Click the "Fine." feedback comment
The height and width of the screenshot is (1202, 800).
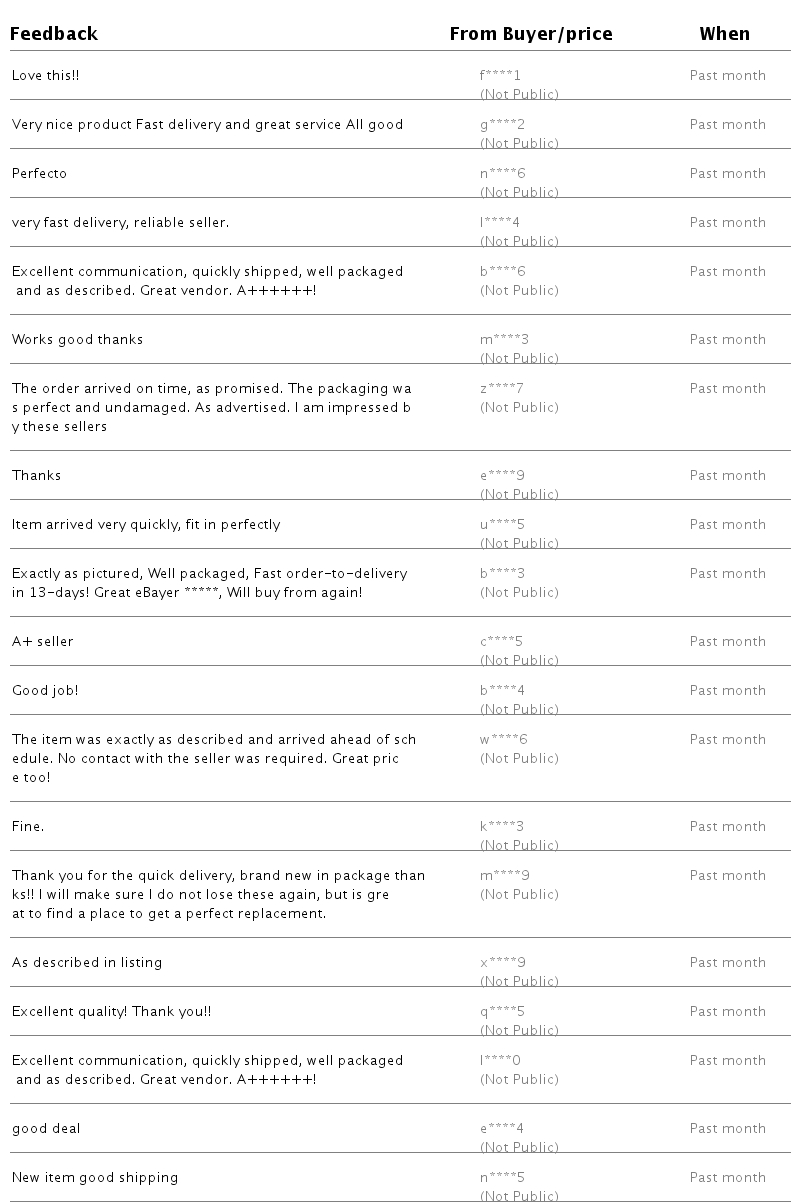point(28,827)
